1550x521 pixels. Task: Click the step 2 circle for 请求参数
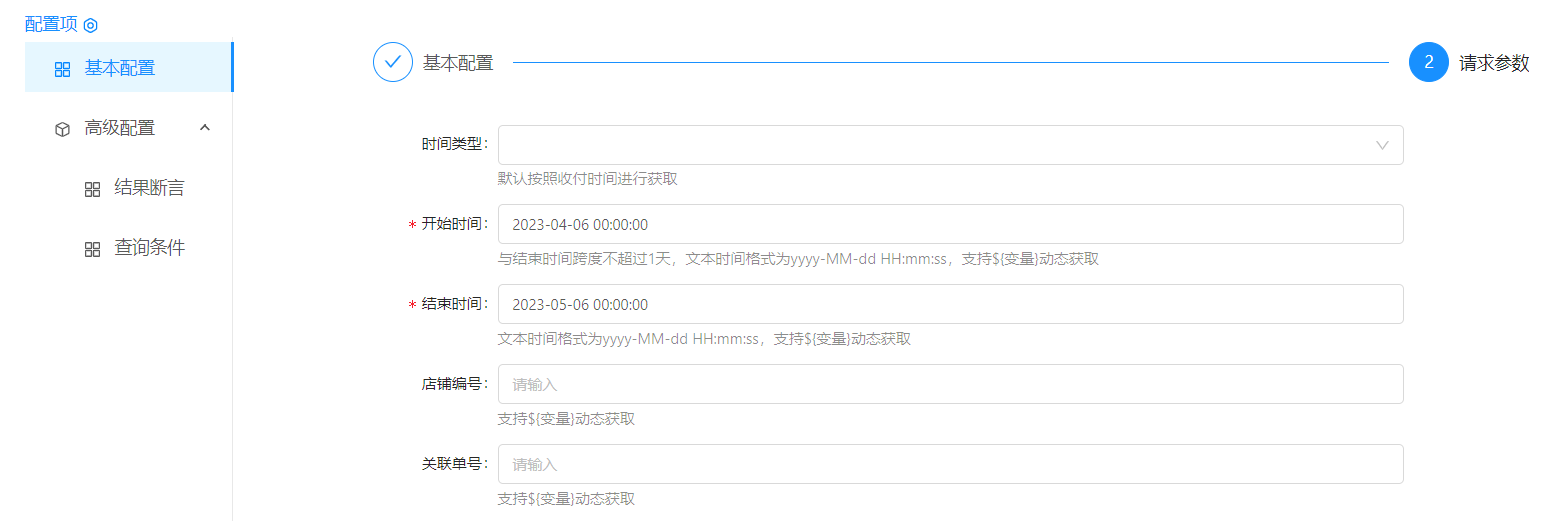click(1428, 62)
